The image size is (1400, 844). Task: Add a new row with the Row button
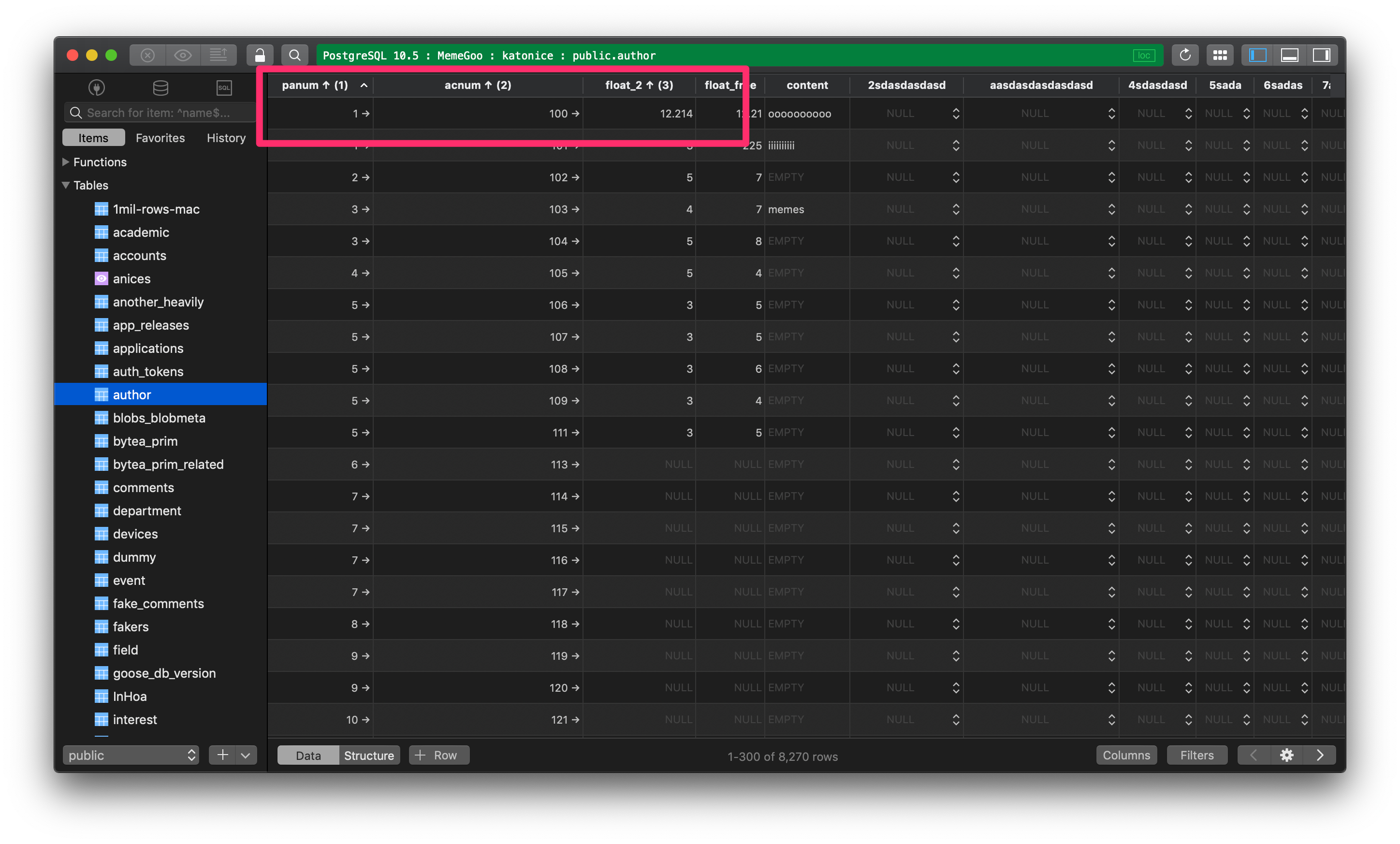click(438, 756)
